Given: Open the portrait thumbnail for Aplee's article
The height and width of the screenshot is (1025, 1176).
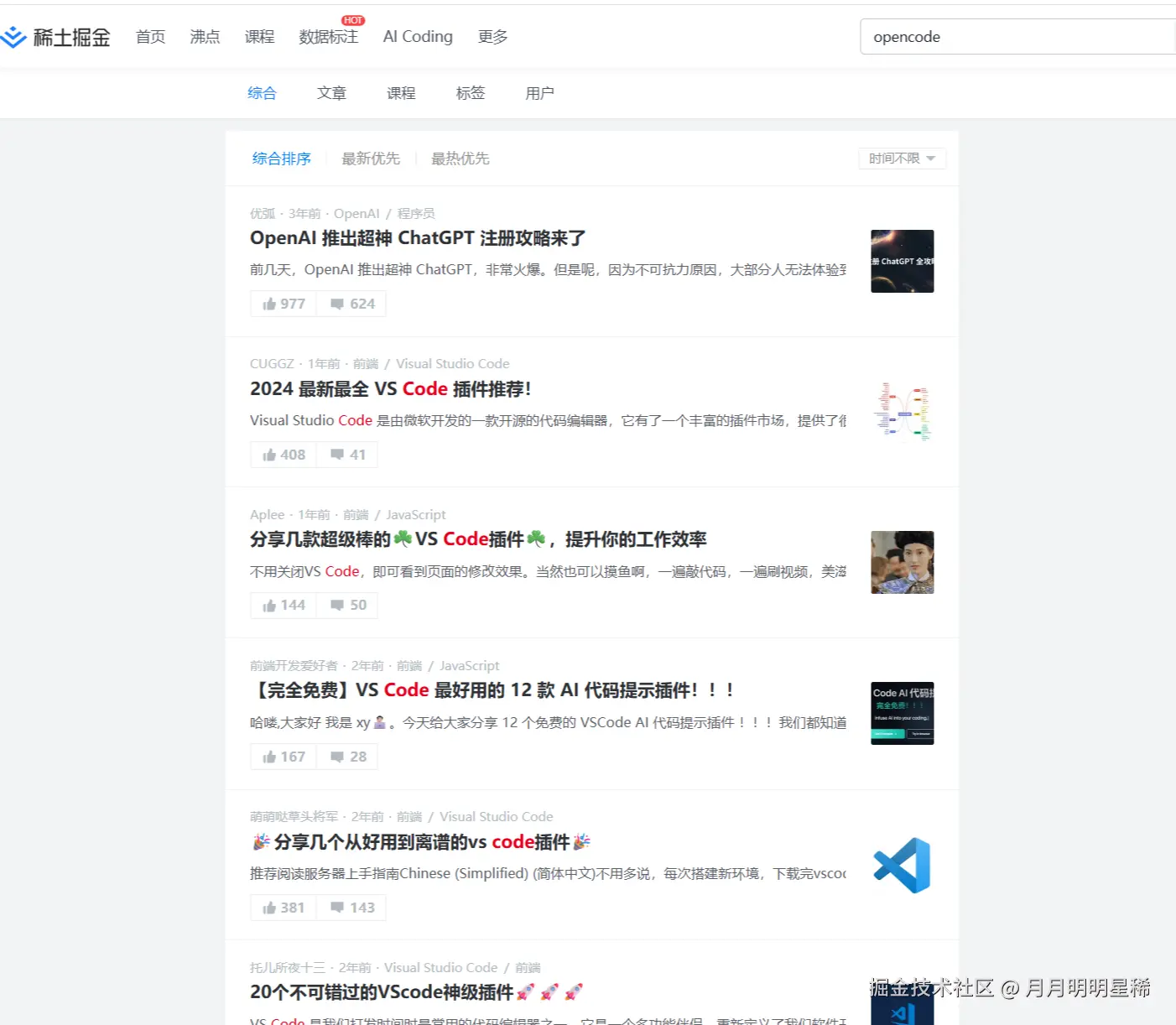Looking at the screenshot, I should 902,562.
